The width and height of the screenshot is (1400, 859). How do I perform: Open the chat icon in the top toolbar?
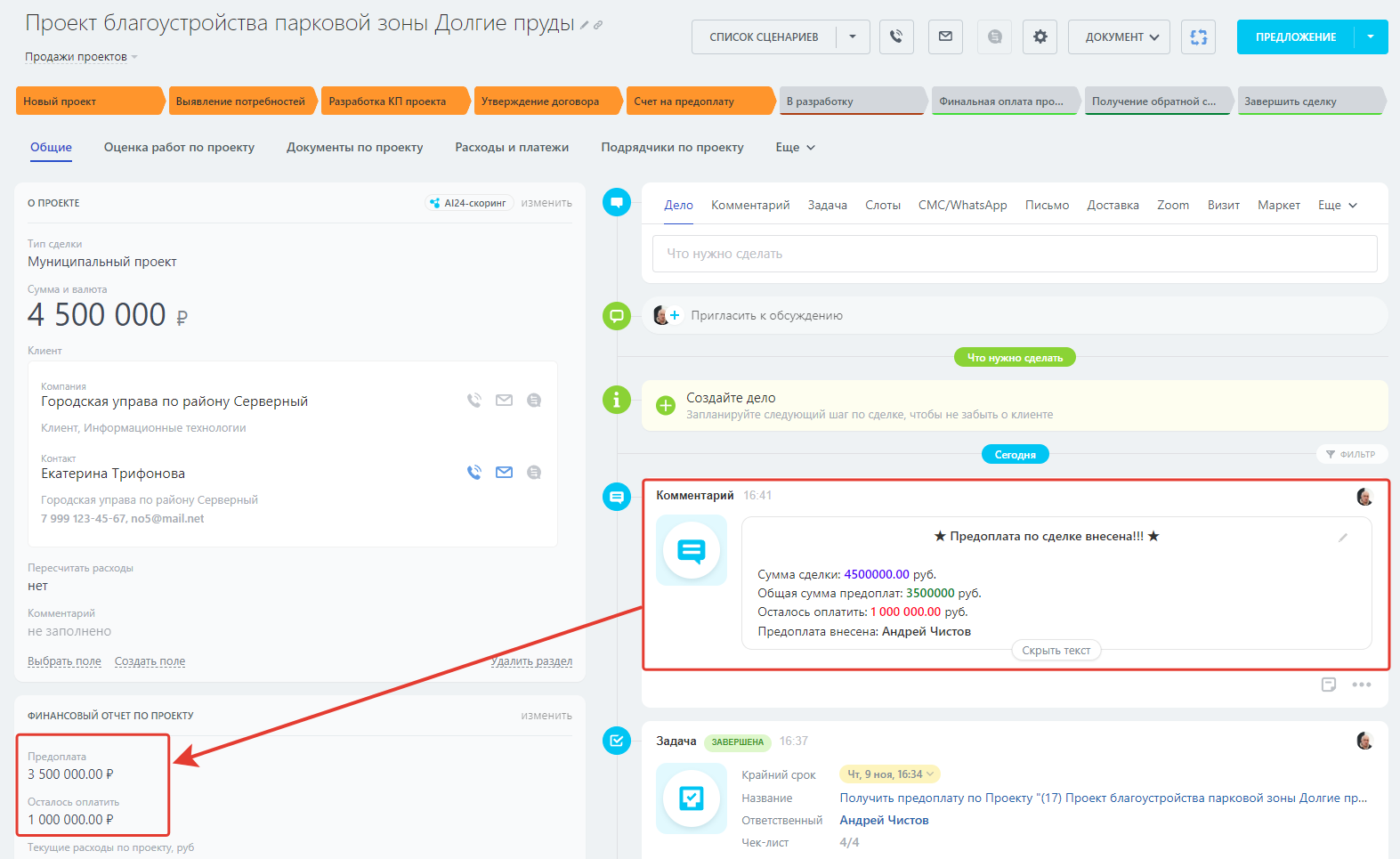[x=994, y=36]
